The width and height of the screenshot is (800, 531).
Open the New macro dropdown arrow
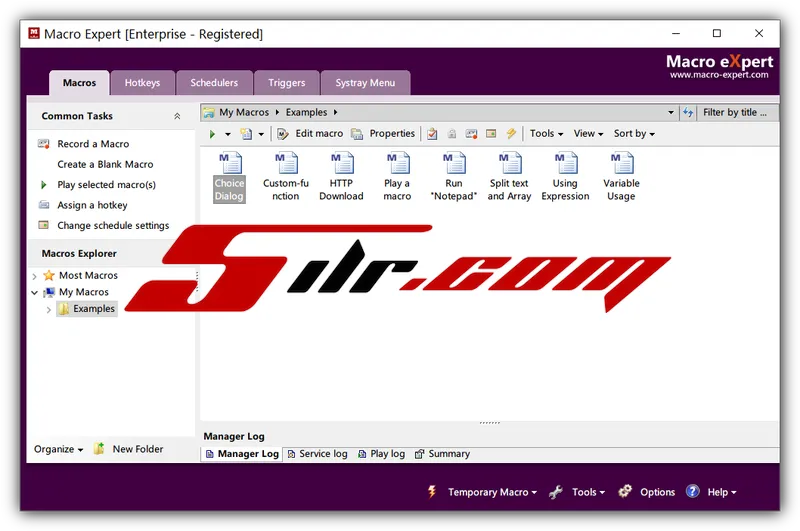[x=261, y=134]
